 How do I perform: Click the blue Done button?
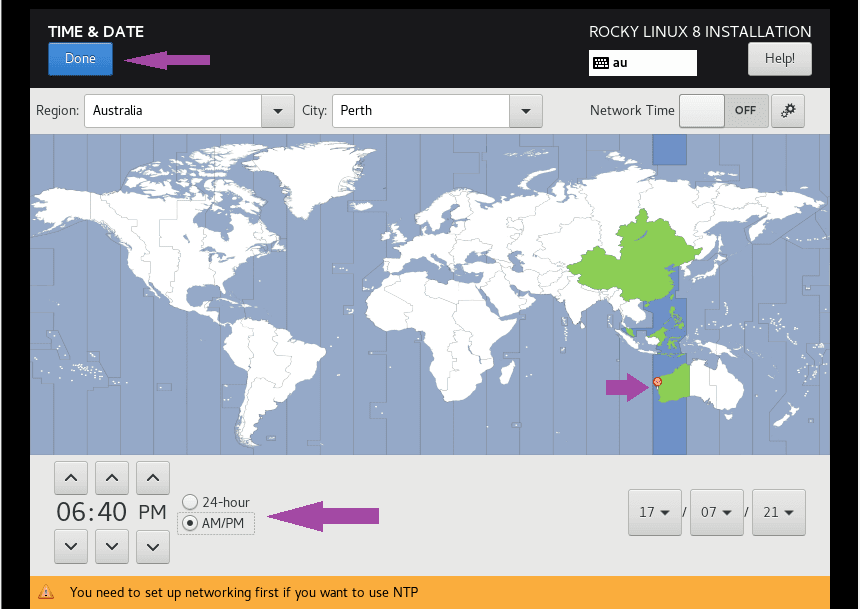tap(80, 59)
